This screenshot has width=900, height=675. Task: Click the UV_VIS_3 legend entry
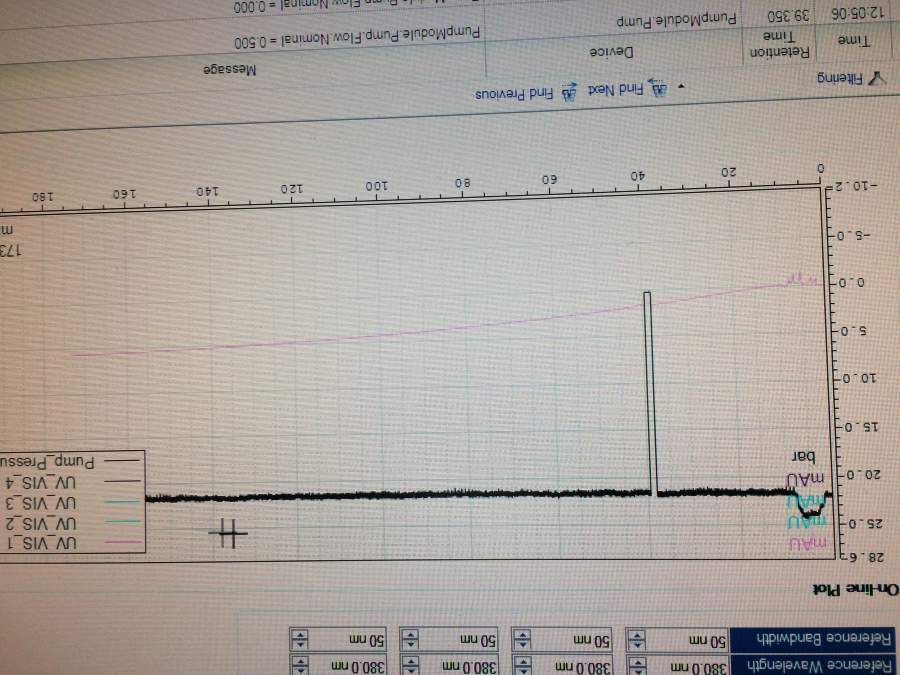[71, 502]
